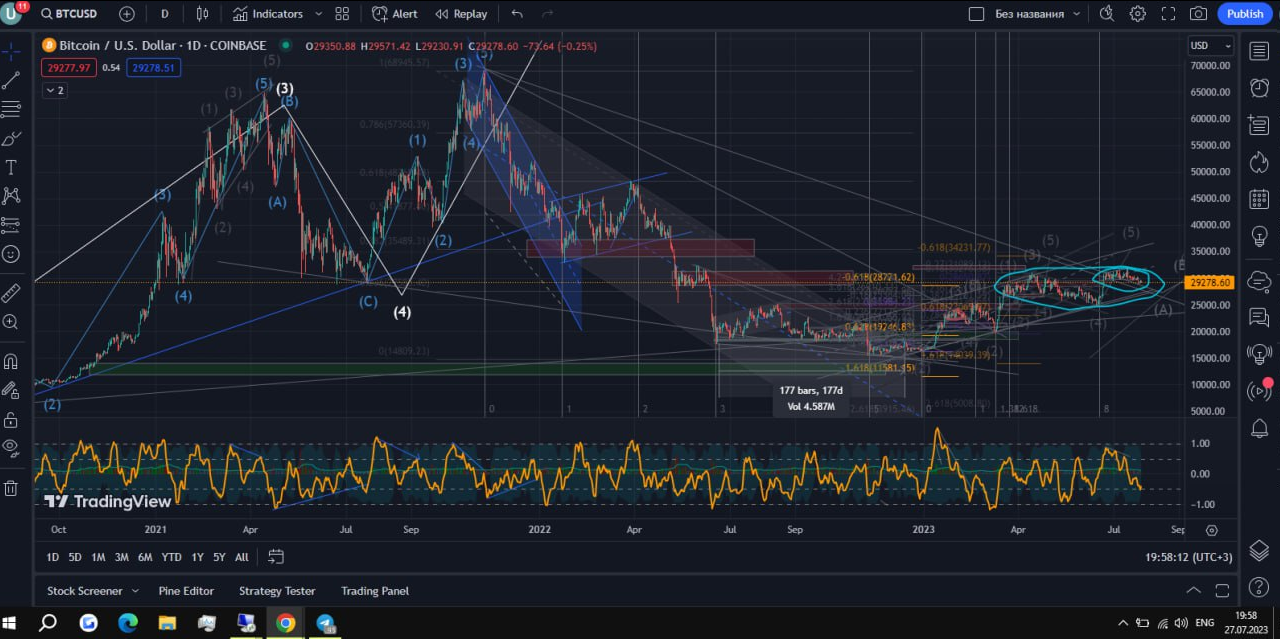
Task: Open the news panel
Action: (x=1260, y=124)
